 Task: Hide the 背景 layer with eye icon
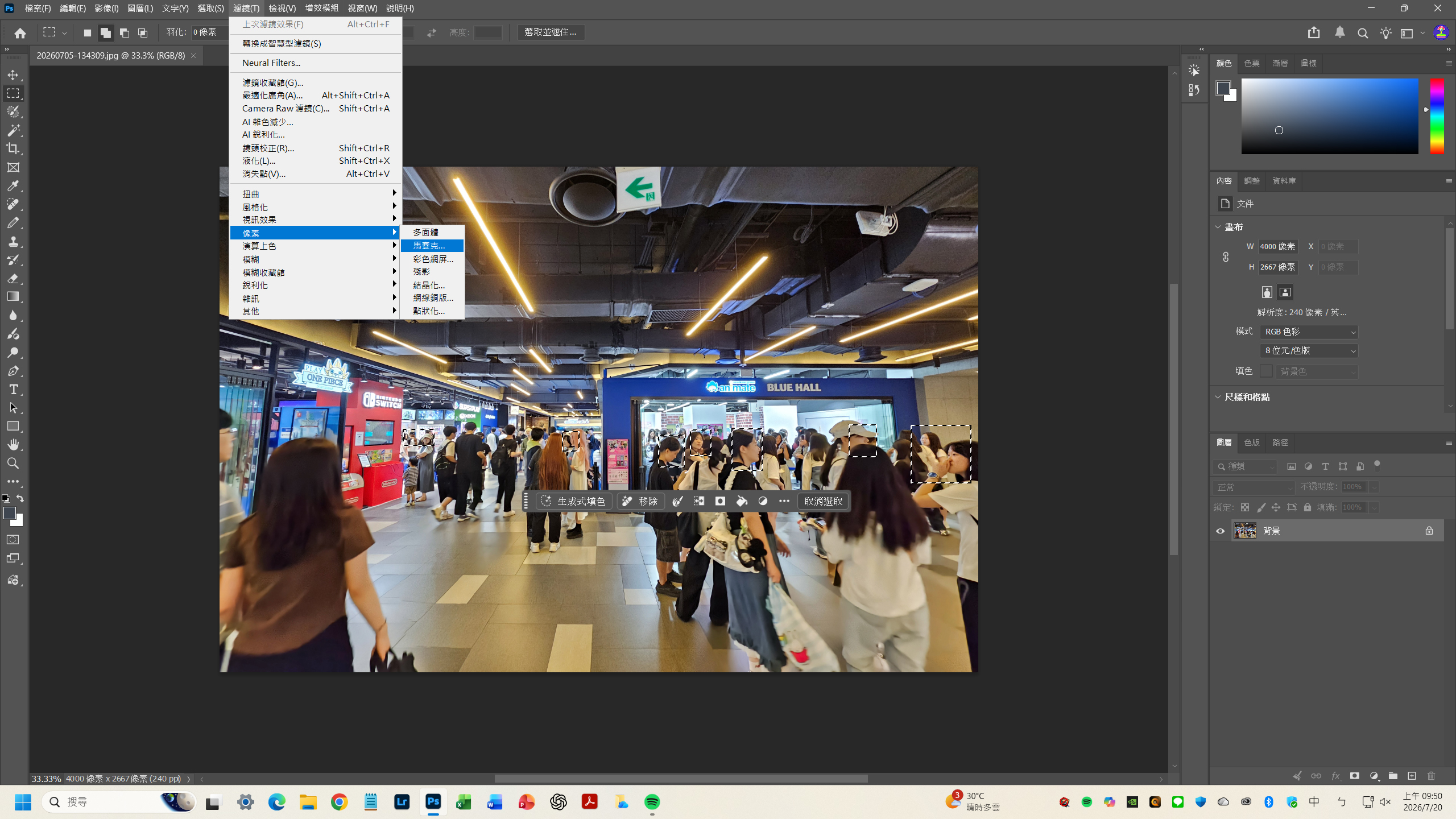[1220, 531]
